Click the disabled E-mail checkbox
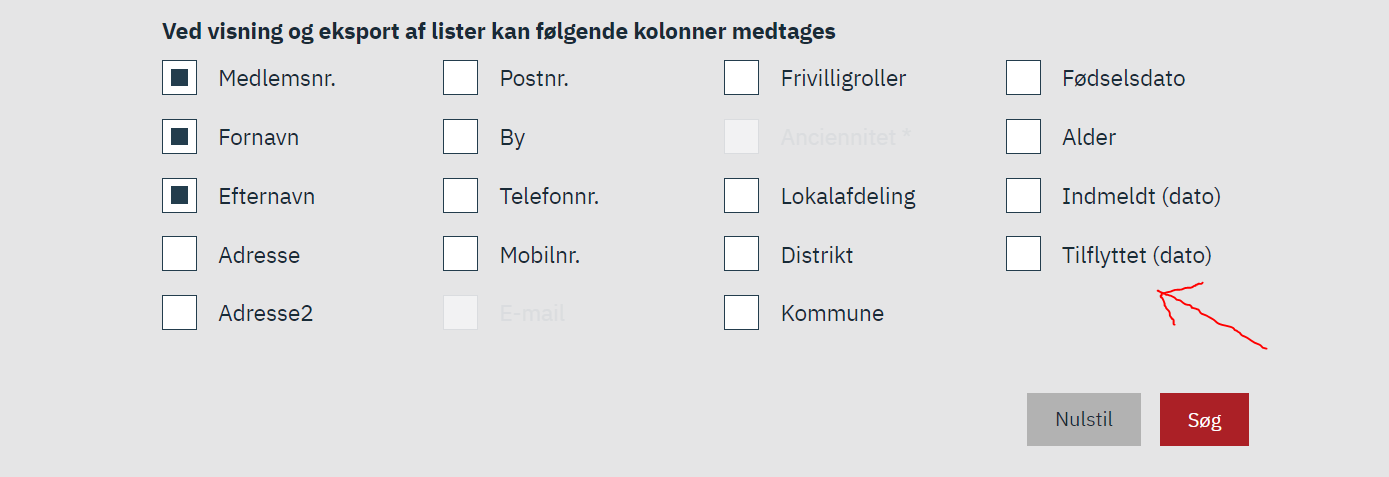The height and width of the screenshot is (477, 1389). tap(460, 313)
